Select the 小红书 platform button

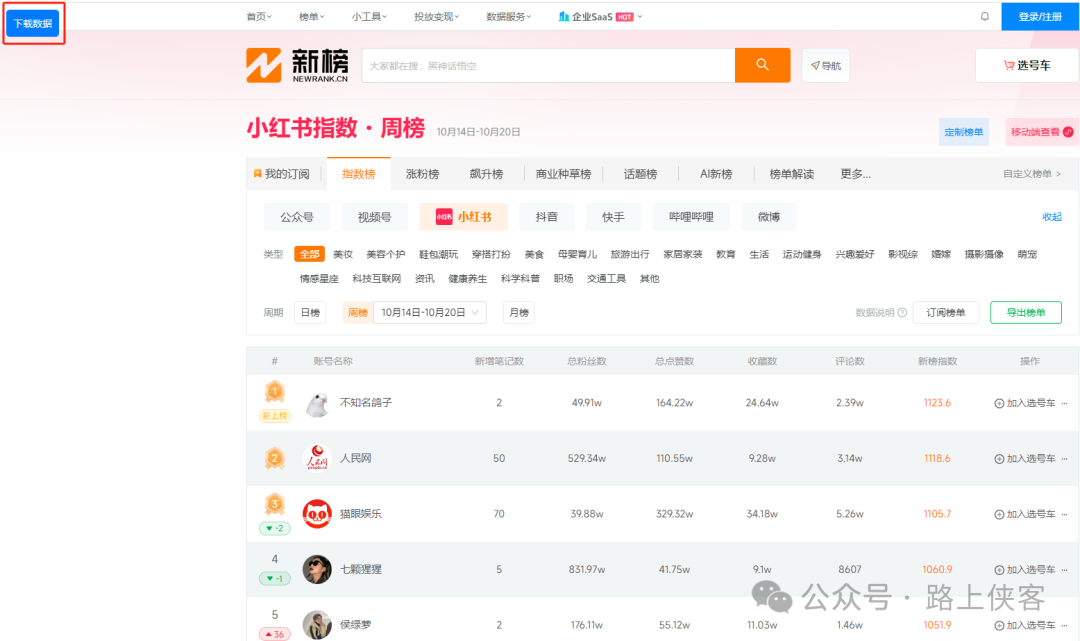[x=464, y=217]
